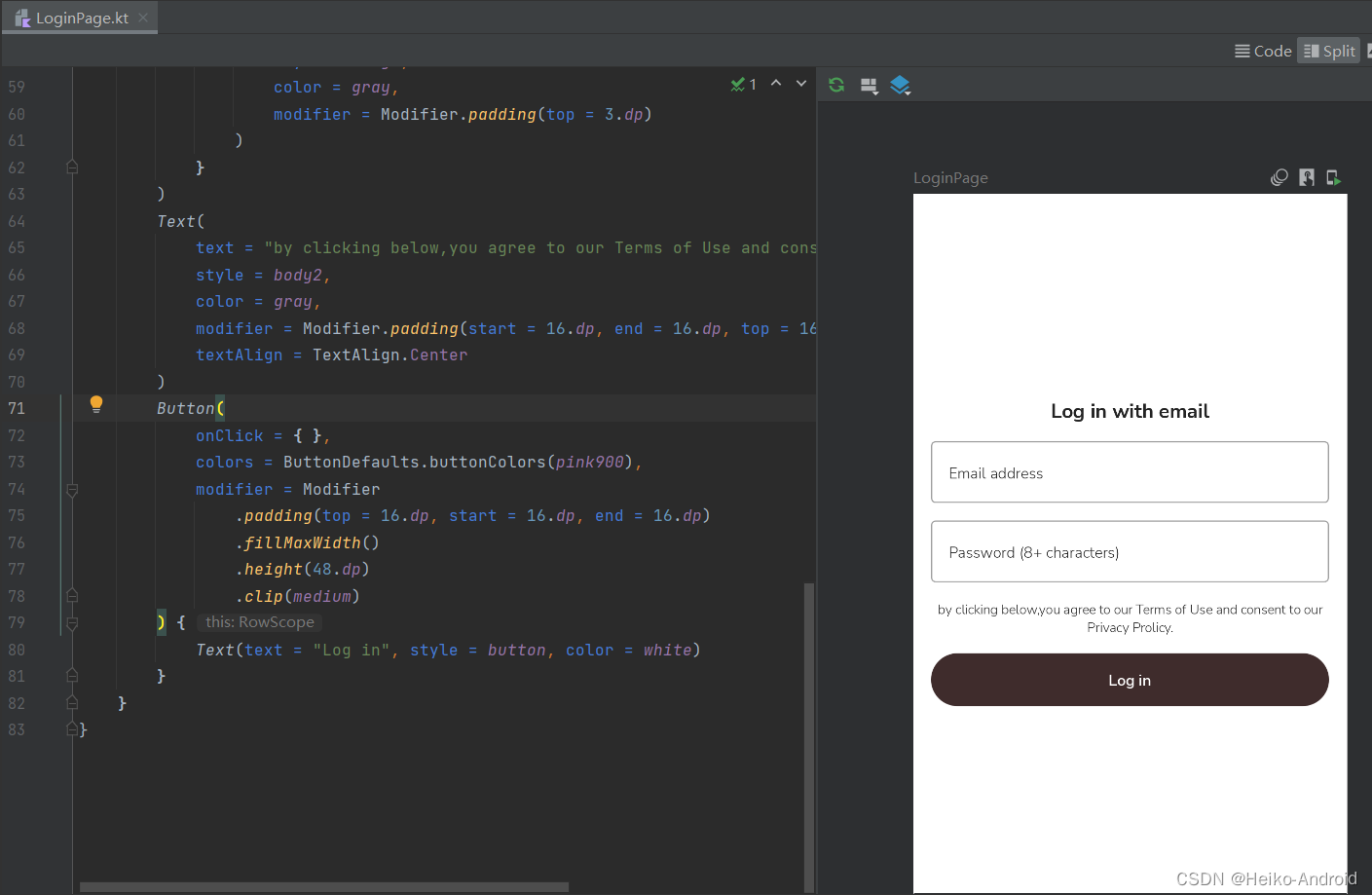Click the fillMaxWidth() call on line 76

[x=307, y=542]
